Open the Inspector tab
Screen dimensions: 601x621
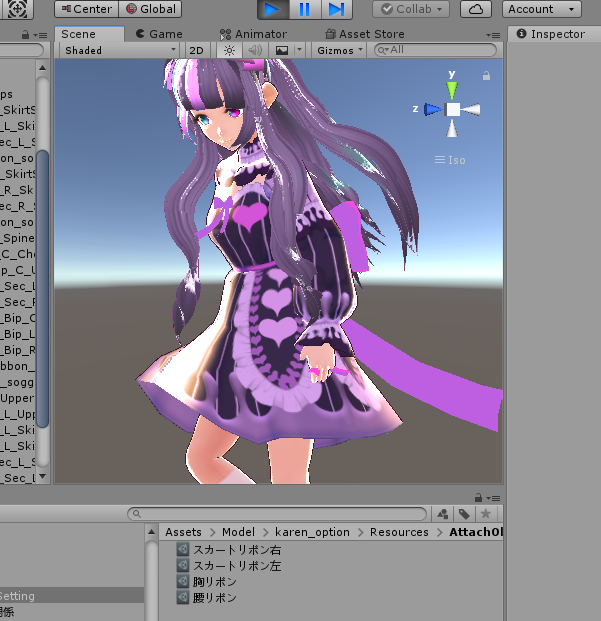[x=551, y=34]
